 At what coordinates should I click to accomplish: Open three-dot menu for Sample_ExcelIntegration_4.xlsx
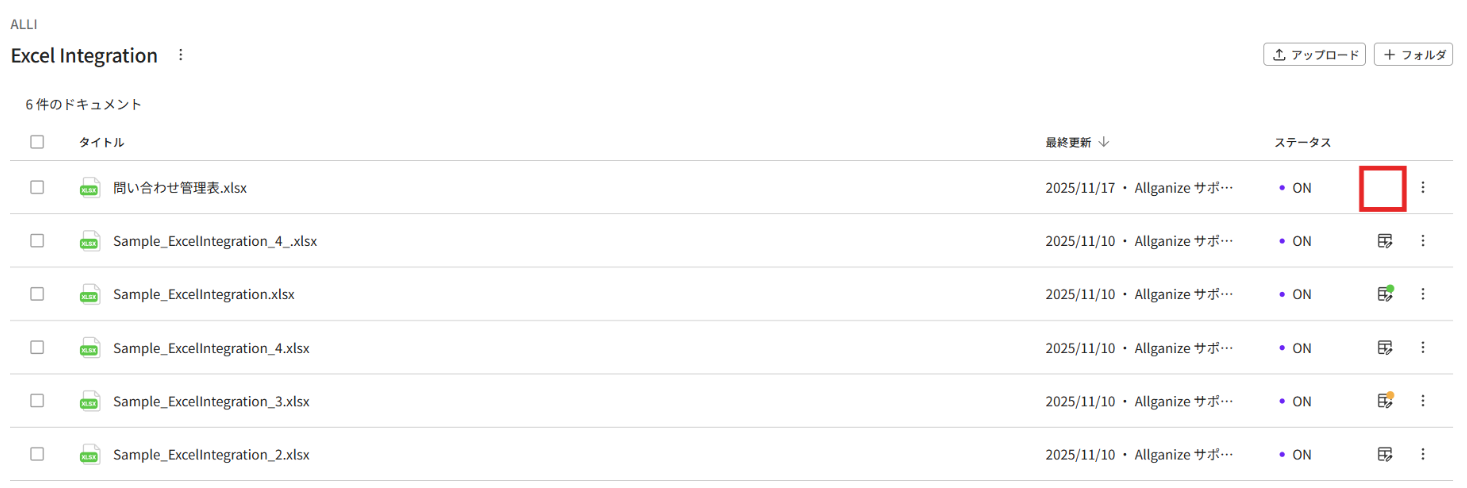(x=1423, y=348)
